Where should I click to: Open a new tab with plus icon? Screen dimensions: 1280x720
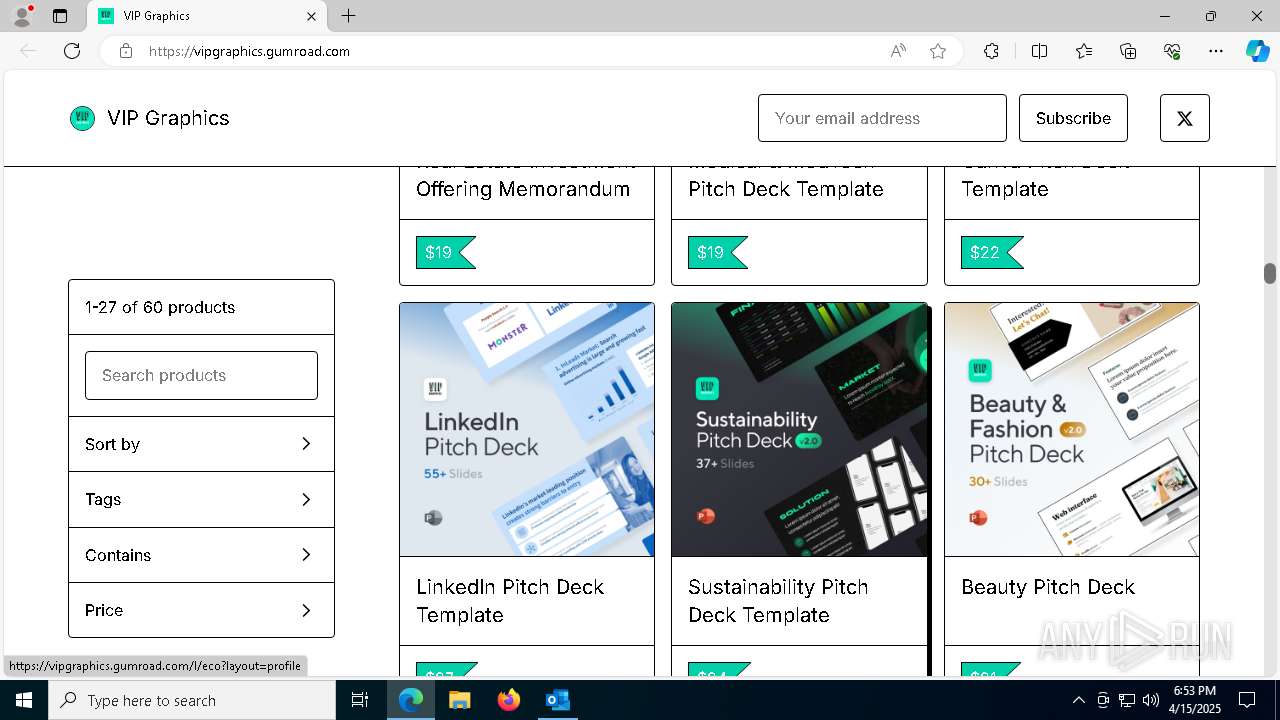point(348,16)
